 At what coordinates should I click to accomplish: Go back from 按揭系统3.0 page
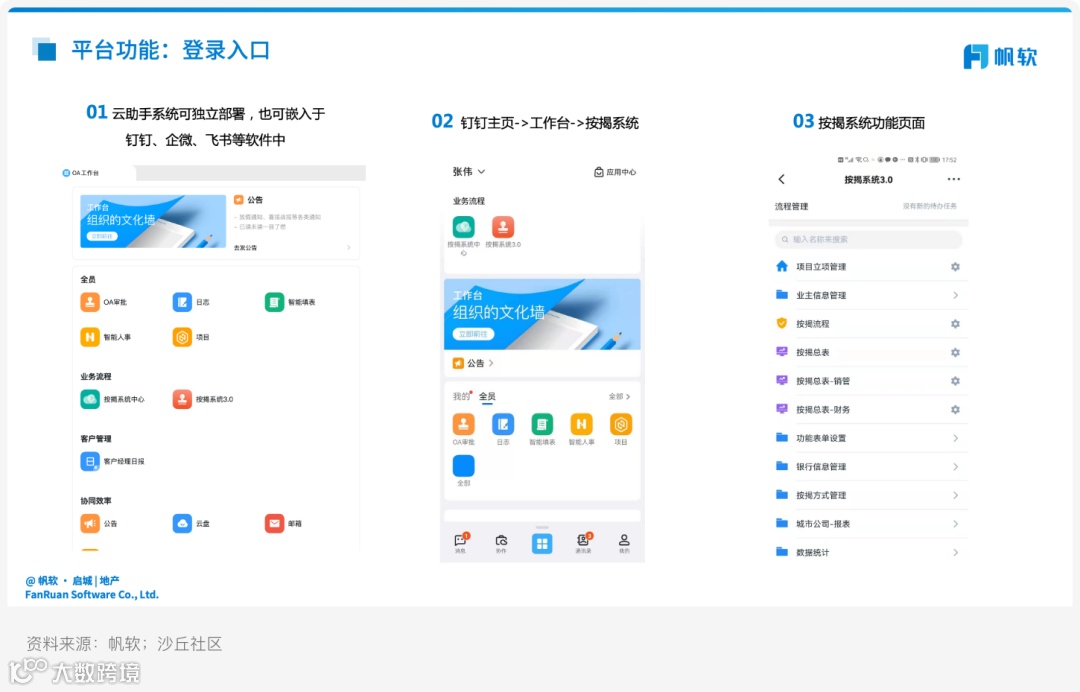[x=782, y=179]
